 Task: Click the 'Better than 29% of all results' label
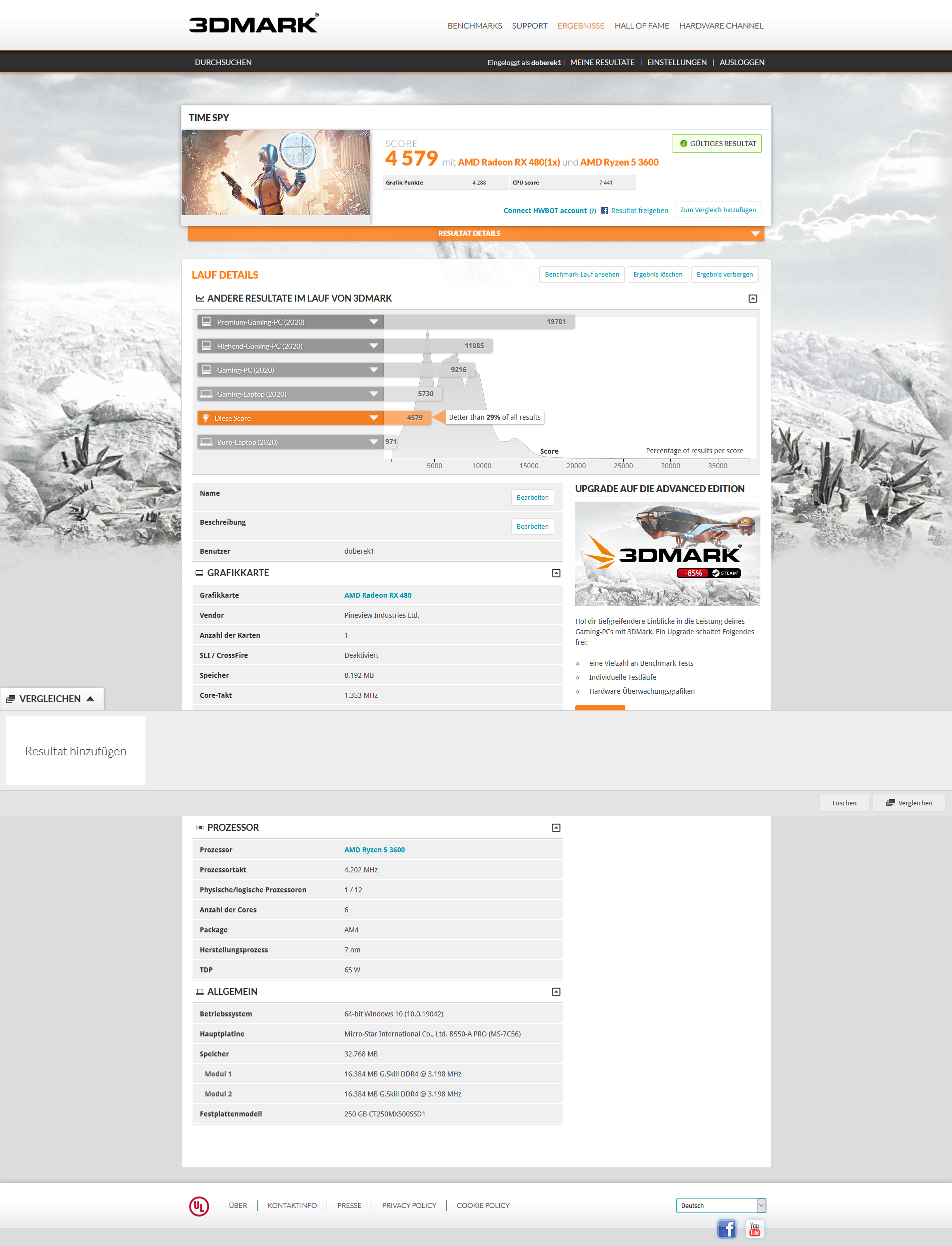[x=495, y=417]
